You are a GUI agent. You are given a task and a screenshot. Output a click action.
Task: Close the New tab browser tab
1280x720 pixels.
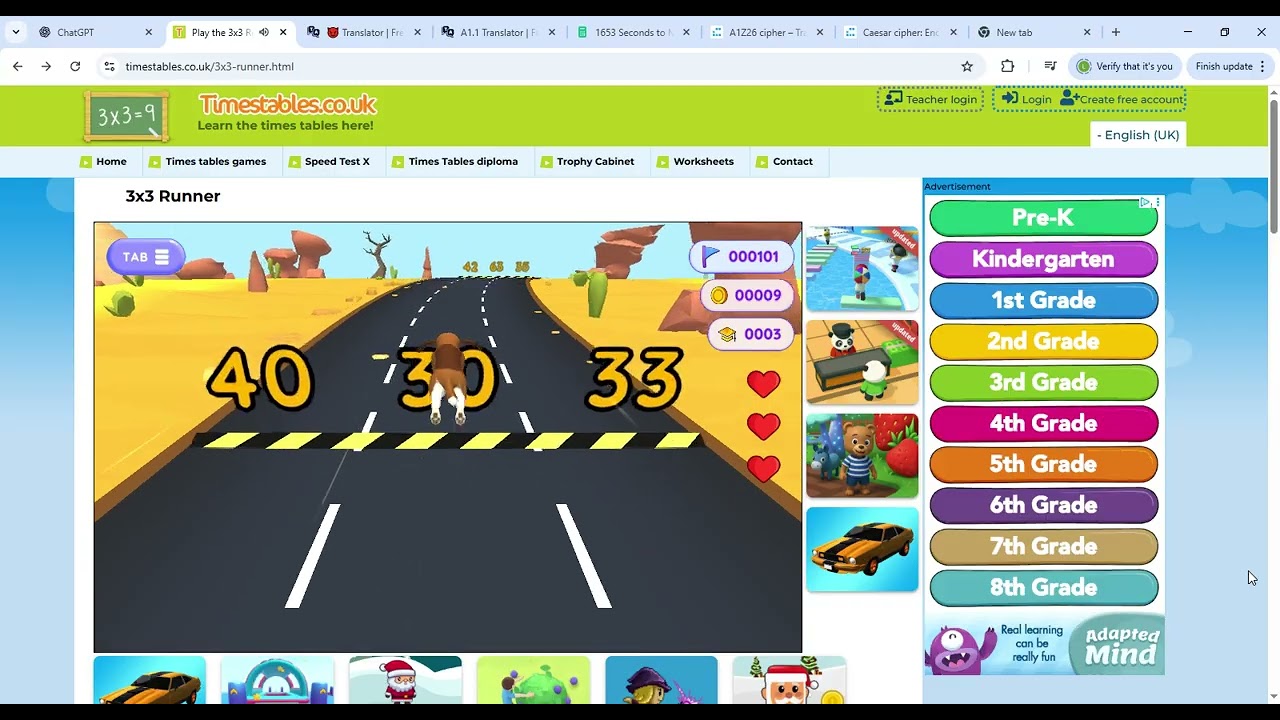click(x=1087, y=32)
